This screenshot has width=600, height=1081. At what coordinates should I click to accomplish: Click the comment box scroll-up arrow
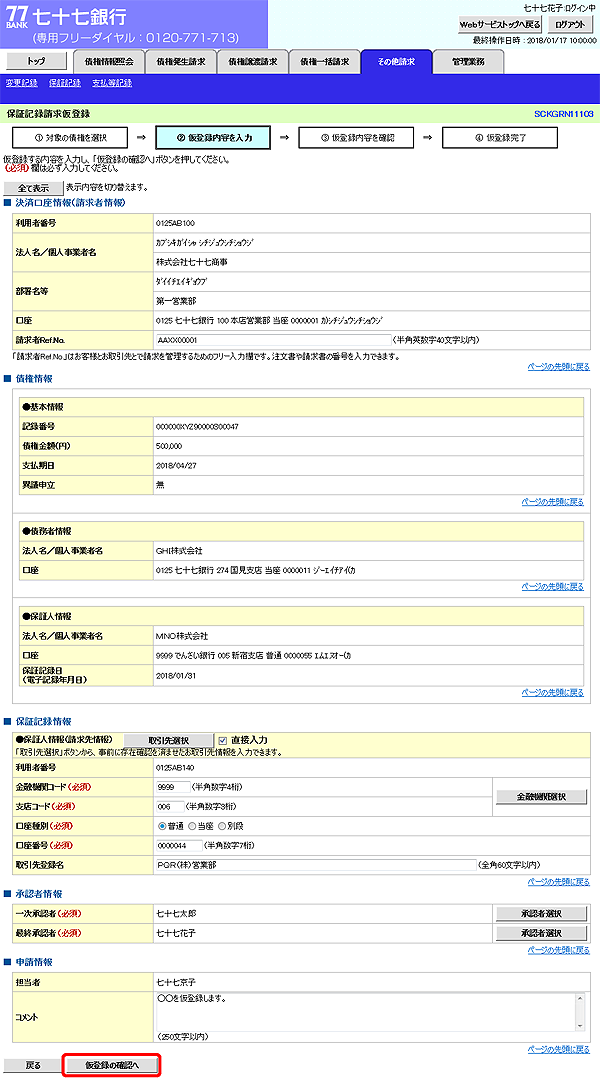click(579, 998)
